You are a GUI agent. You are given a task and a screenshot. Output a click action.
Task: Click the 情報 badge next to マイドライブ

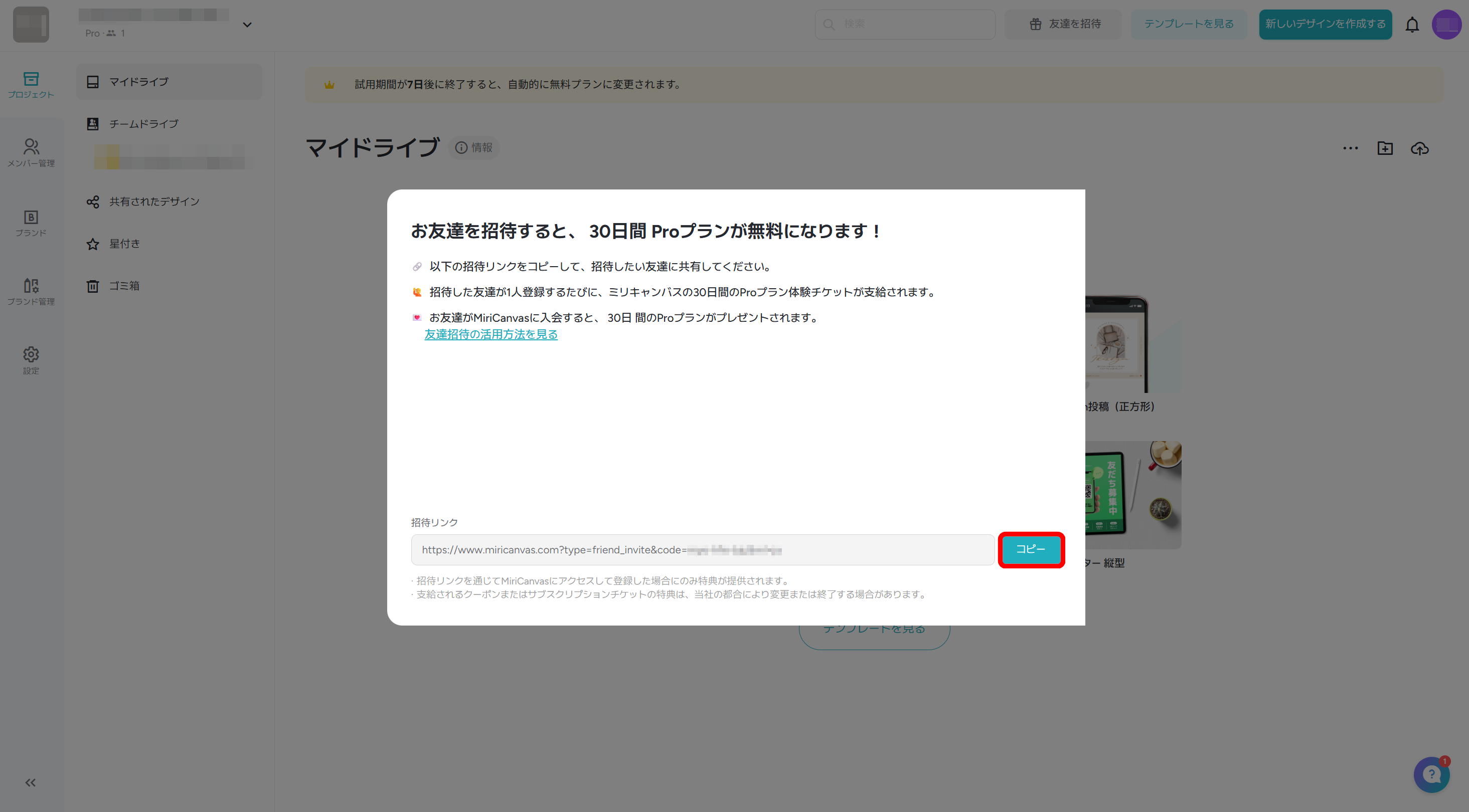[474, 147]
